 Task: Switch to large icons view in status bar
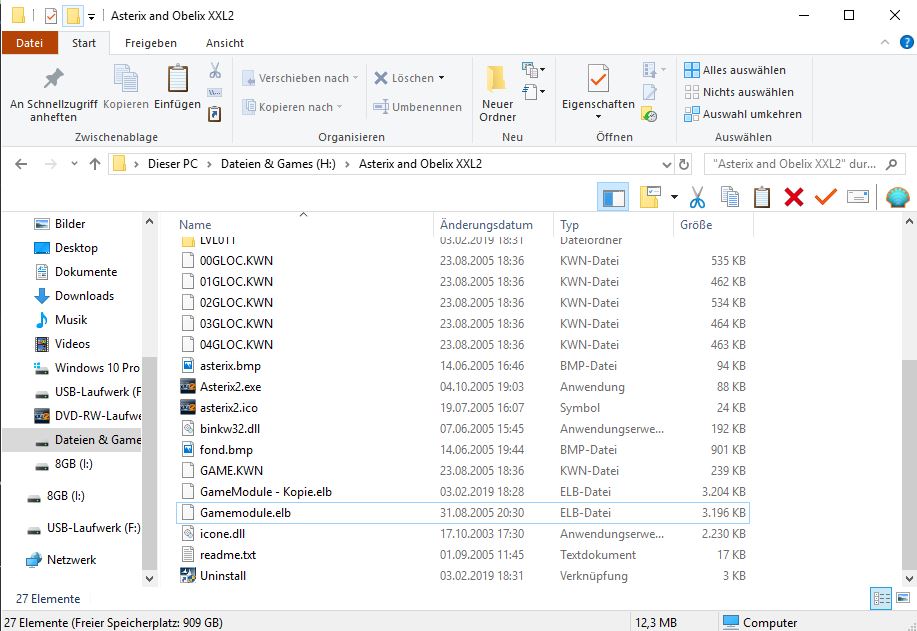click(x=903, y=598)
